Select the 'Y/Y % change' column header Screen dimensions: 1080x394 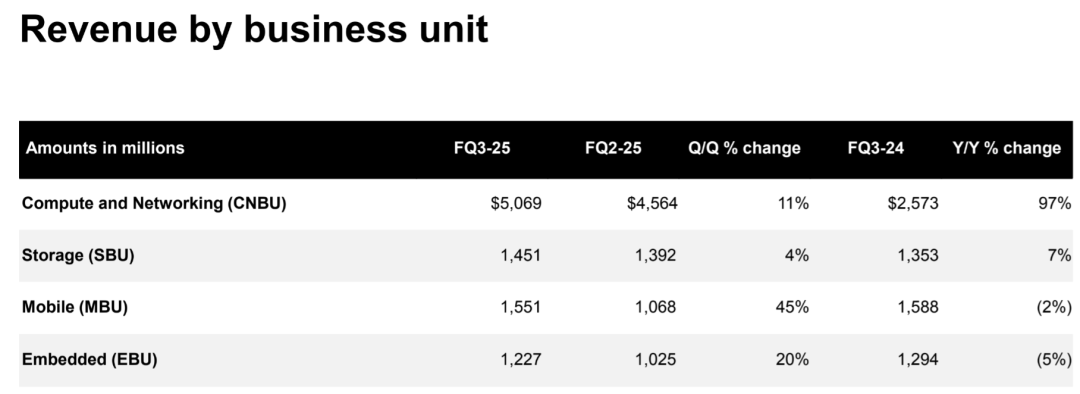[1006, 148]
